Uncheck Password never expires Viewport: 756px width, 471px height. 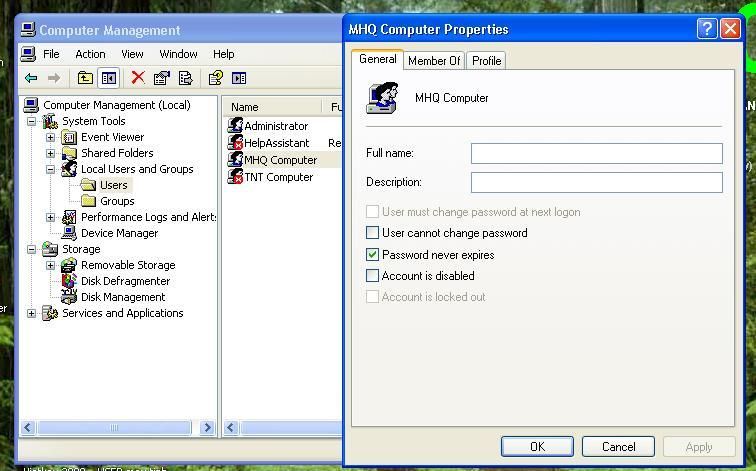click(x=373, y=255)
